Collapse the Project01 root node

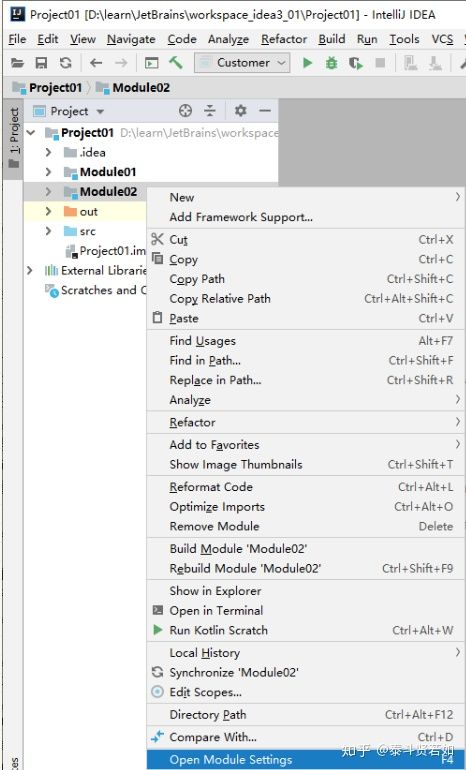tap(31, 133)
